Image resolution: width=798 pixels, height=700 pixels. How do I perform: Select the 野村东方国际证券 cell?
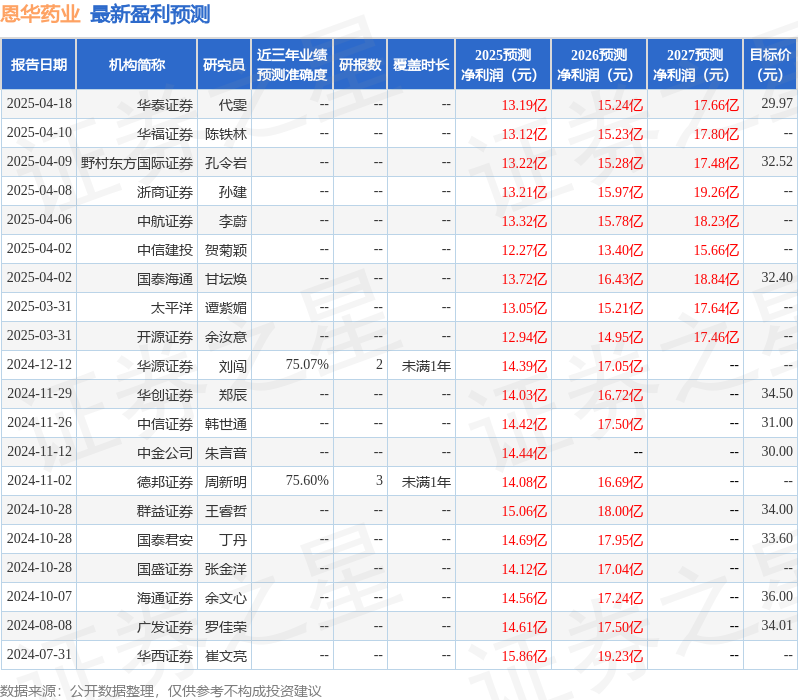[x=137, y=163]
